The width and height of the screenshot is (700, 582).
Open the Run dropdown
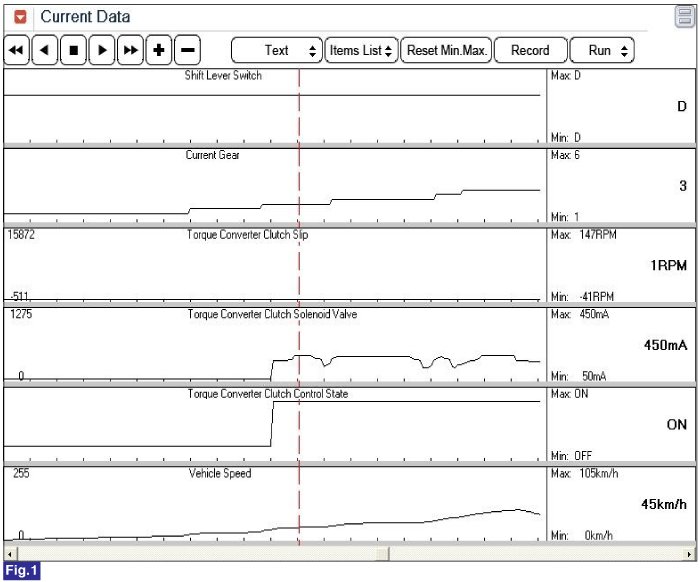point(601,51)
